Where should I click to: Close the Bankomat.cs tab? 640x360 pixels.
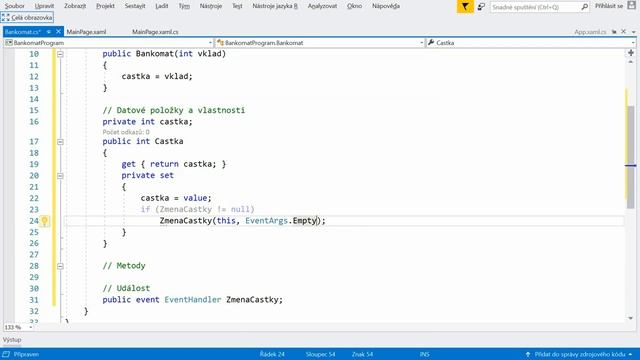pyautogui.click(x=58, y=31)
